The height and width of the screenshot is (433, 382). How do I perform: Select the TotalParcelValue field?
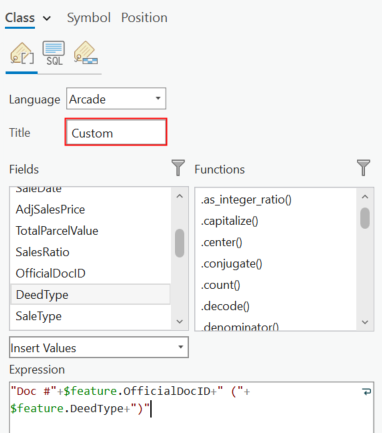coord(90,231)
